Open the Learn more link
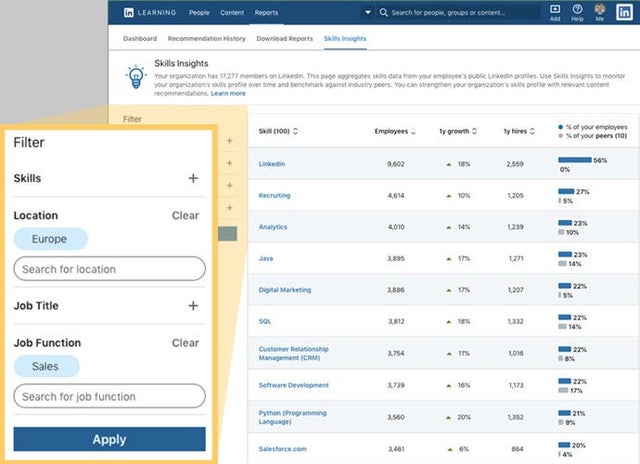The width and height of the screenshot is (640, 464). tap(228, 93)
